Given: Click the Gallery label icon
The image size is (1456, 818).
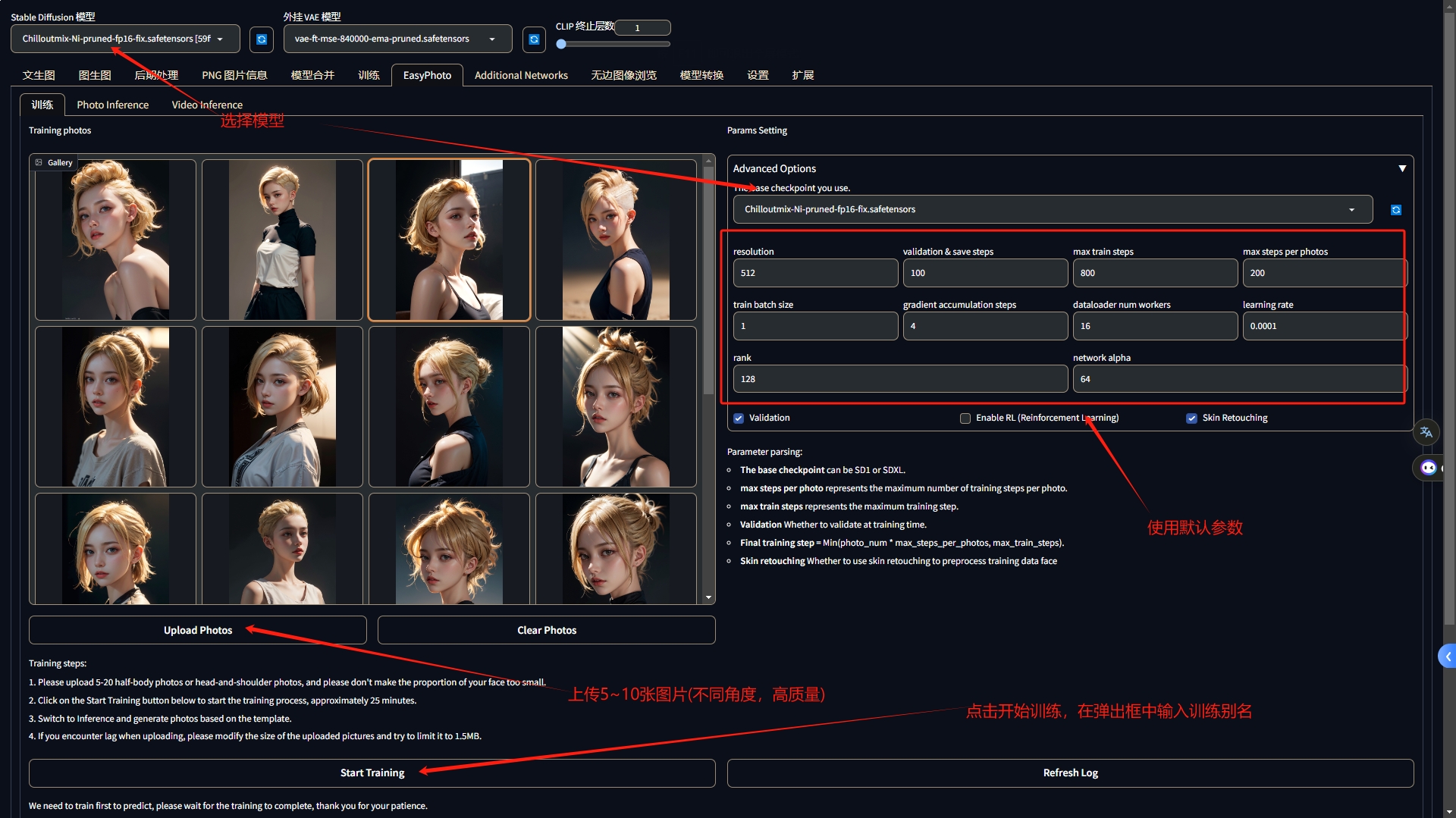Looking at the screenshot, I should 39,162.
